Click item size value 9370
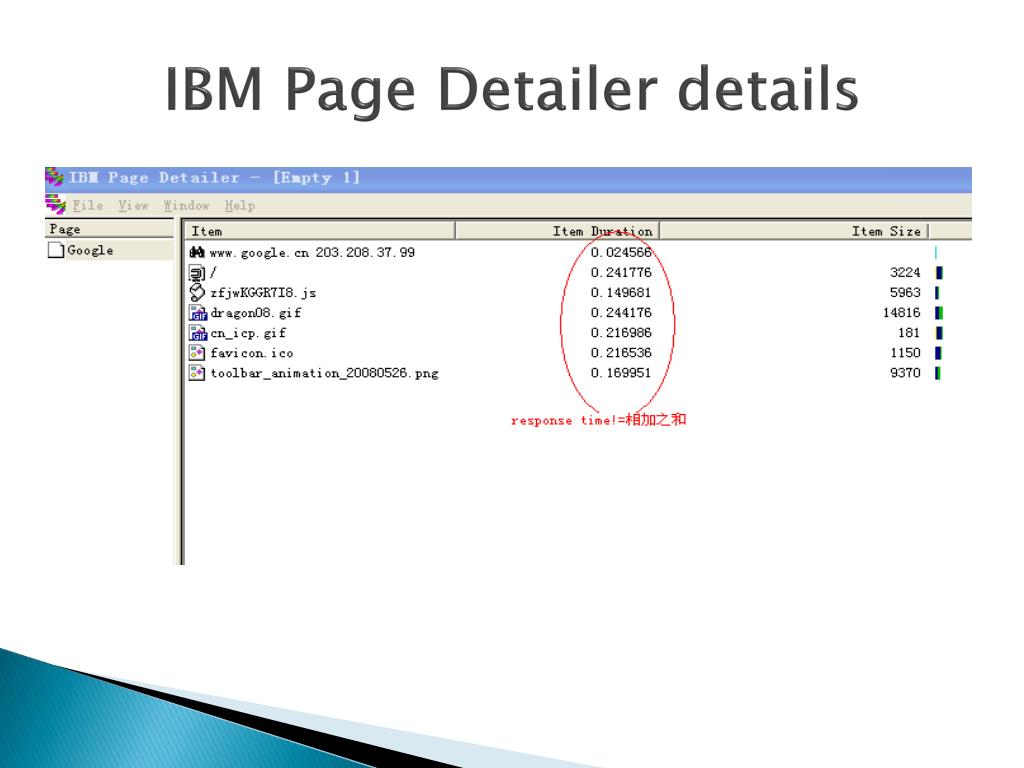Screen dimensions: 1024x768 click(x=905, y=373)
